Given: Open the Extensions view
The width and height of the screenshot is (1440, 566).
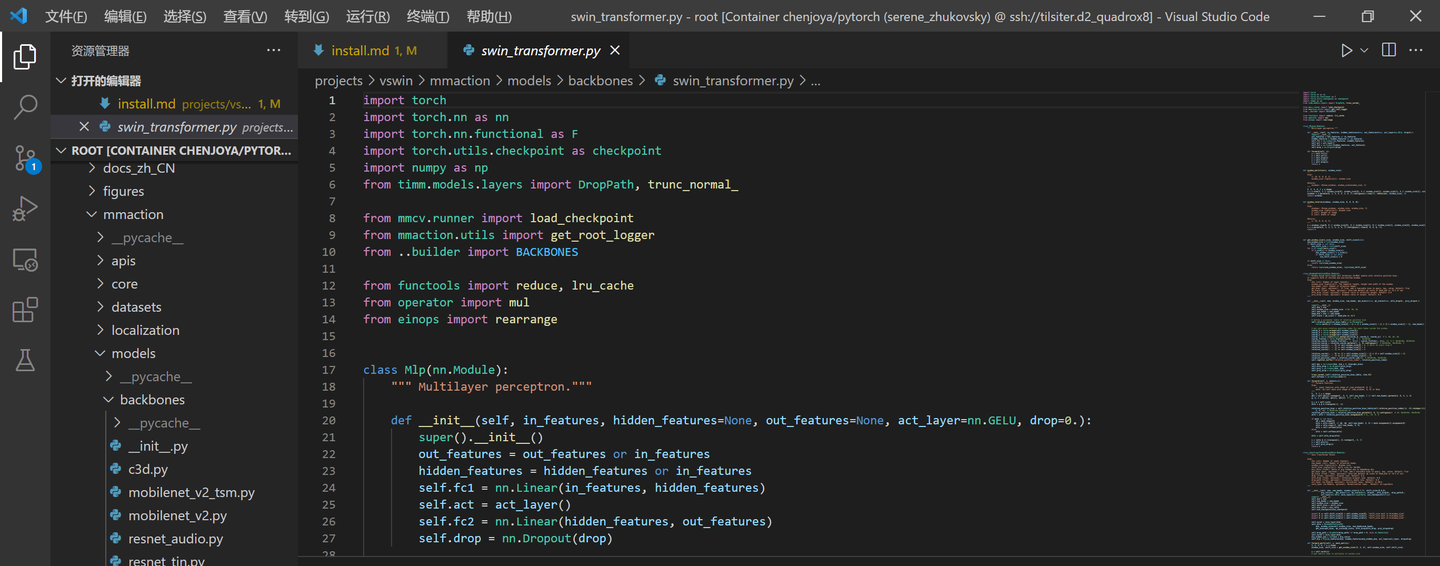Looking at the screenshot, I should pos(25,310).
